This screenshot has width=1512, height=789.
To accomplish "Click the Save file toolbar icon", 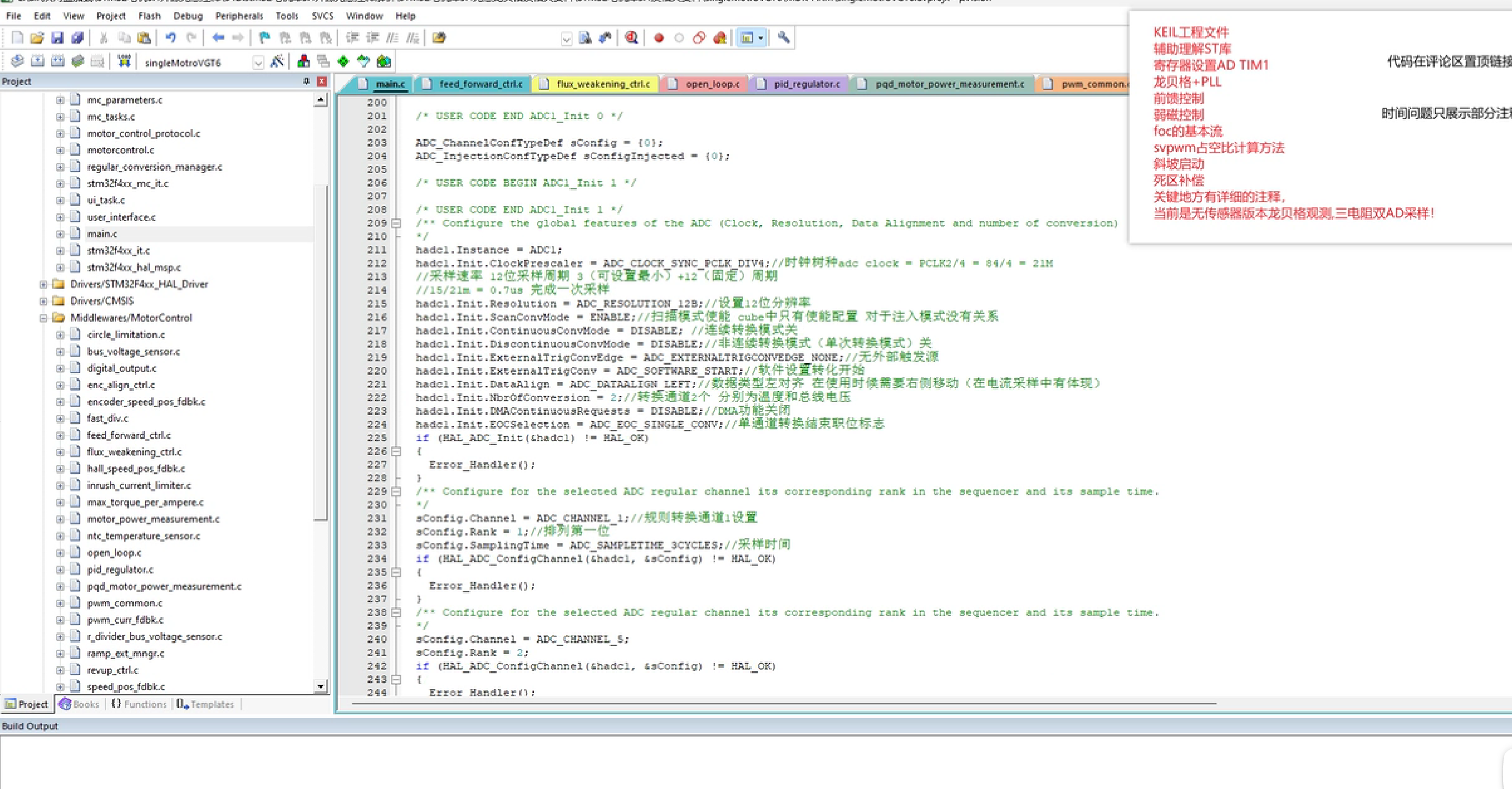I will pos(57,38).
